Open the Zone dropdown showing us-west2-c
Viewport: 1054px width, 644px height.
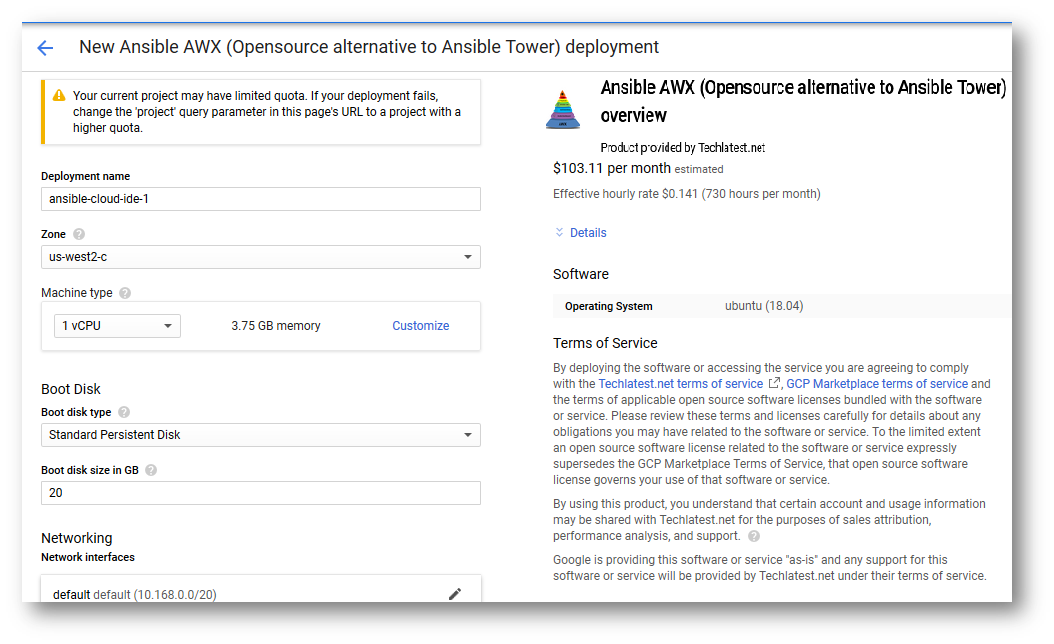click(x=261, y=257)
